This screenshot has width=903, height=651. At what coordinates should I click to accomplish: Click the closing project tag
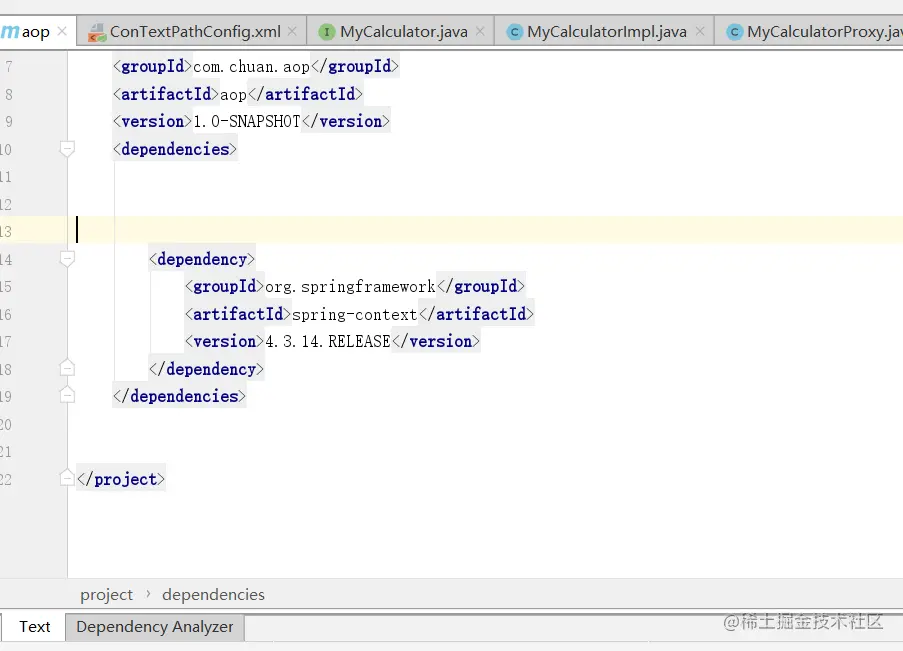[x=121, y=479]
